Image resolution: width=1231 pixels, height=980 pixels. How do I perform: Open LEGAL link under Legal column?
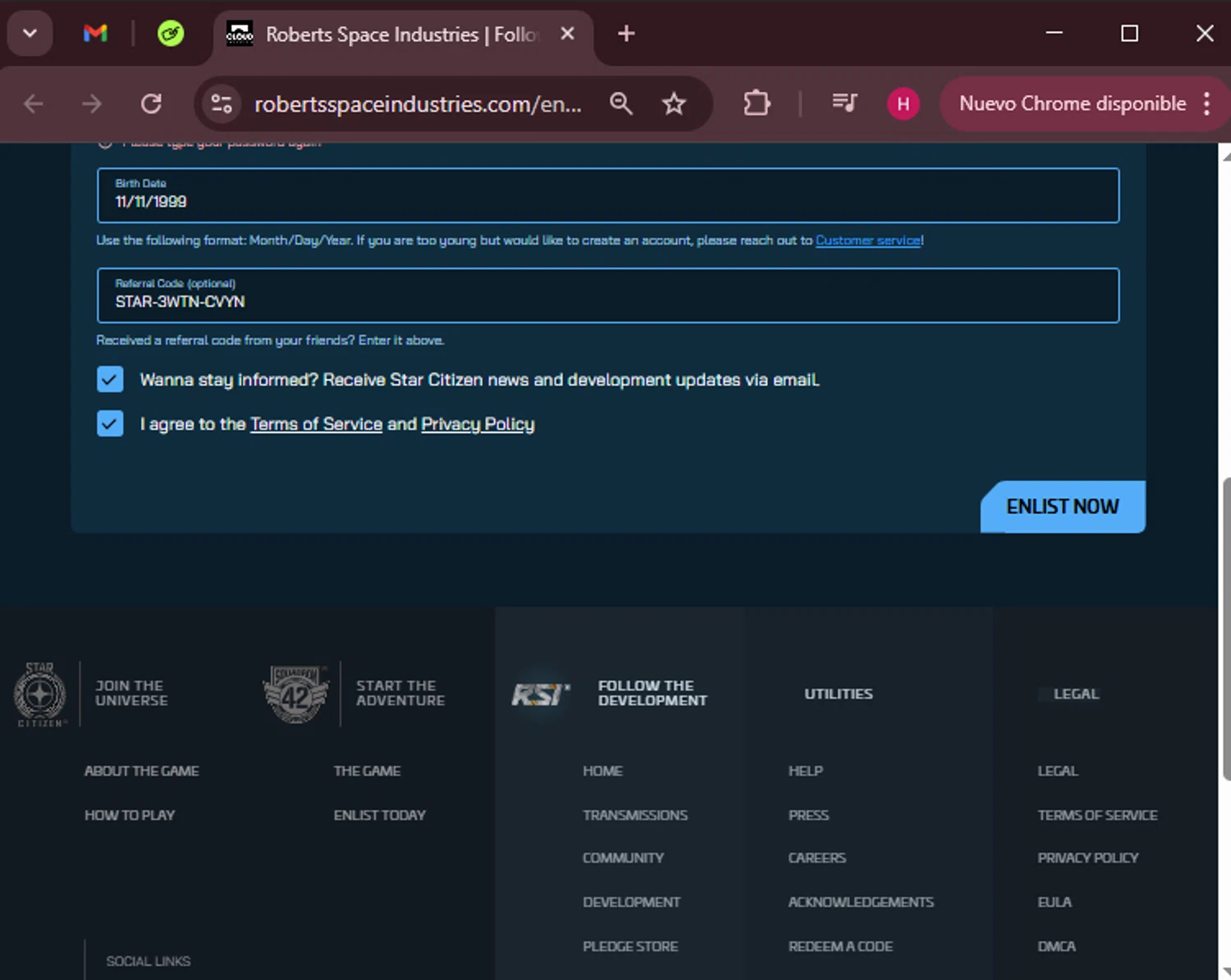pyautogui.click(x=1058, y=771)
